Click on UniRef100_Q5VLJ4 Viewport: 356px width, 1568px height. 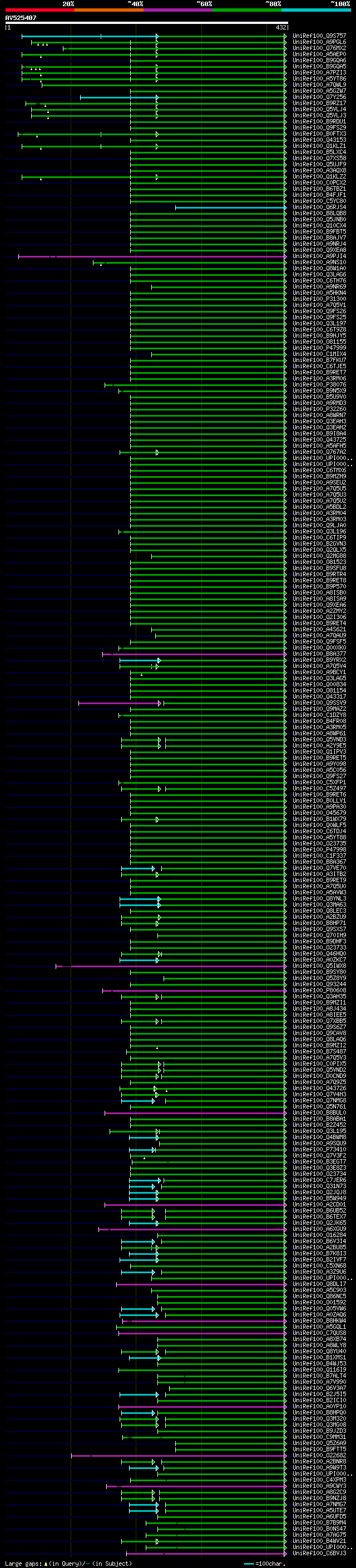[x=319, y=110]
